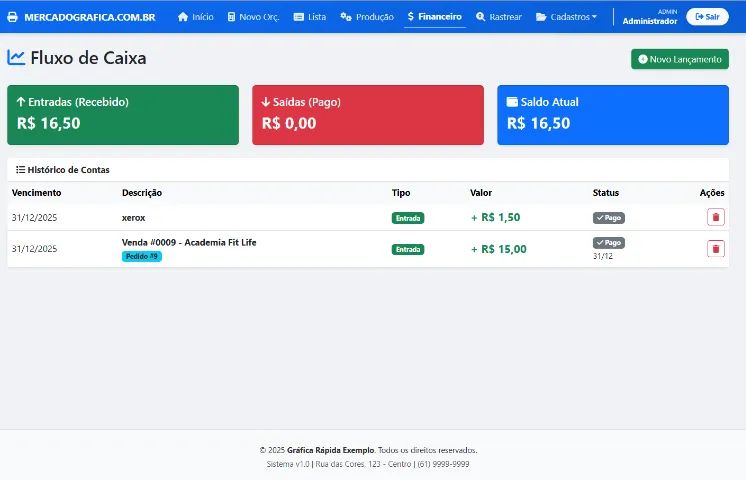746x480 pixels.
Task: Click the down arrow icon in Saídas card
Action: (x=266, y=102)
